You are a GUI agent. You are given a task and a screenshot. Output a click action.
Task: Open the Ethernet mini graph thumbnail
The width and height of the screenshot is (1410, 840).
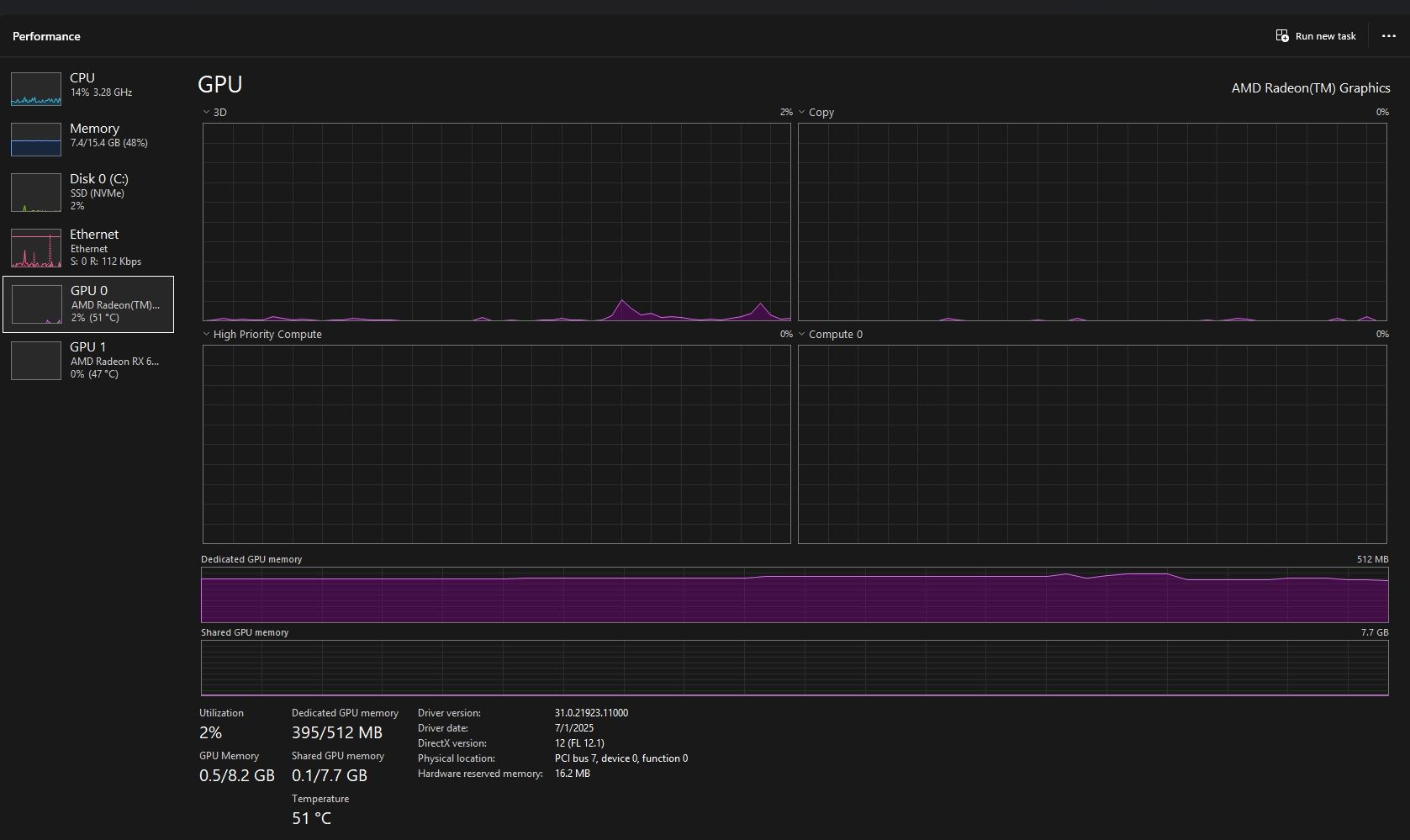point(36,248)
